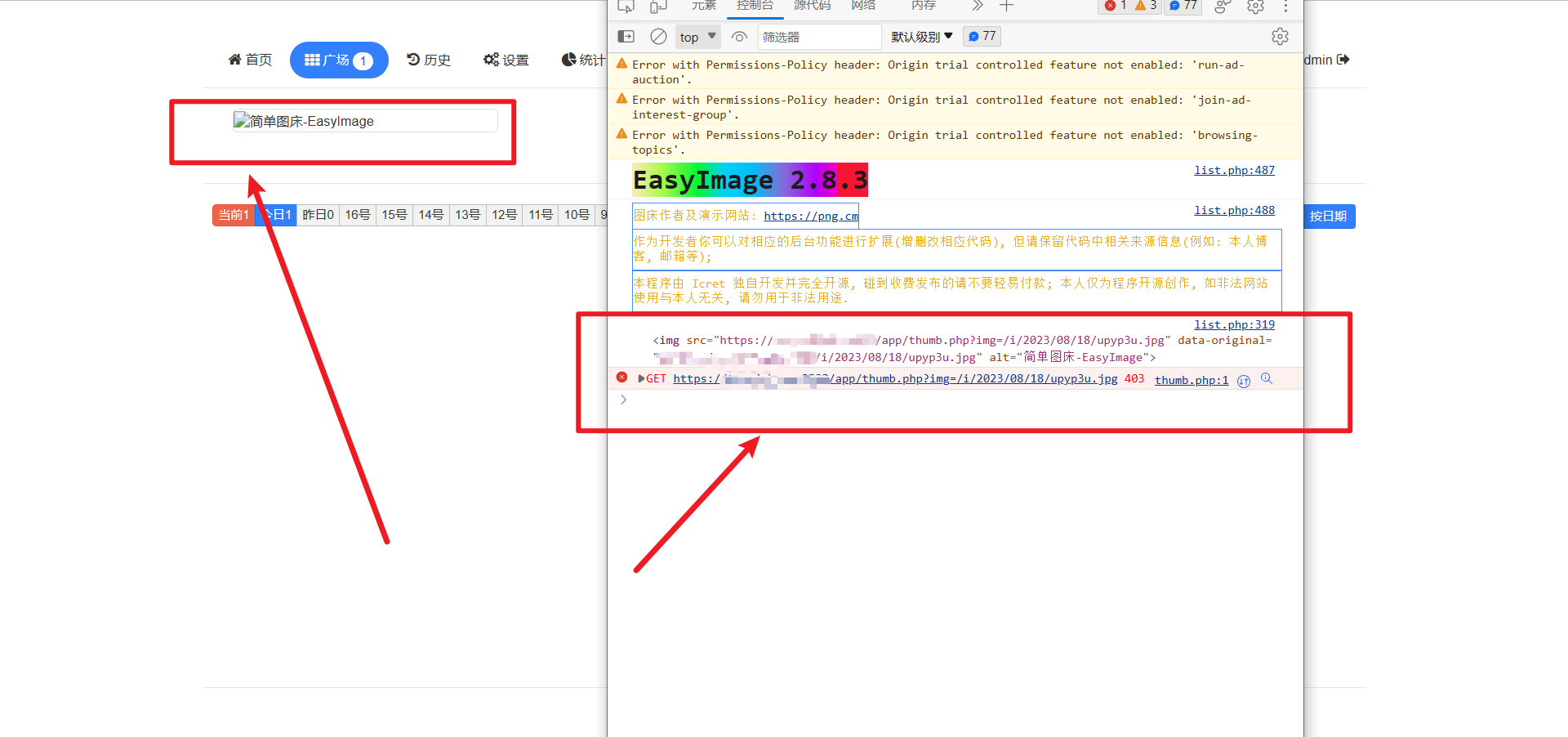Toggle the console sidebar panel
The width and height of the screenshot is (1568, 737).
point(626,36)
